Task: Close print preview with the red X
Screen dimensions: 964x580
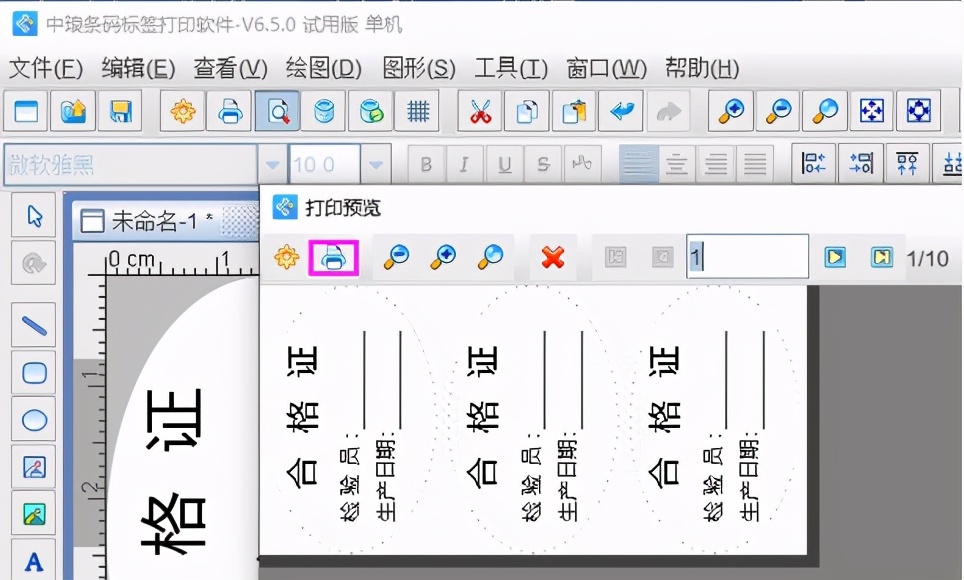Action: [x=553, y=257]
